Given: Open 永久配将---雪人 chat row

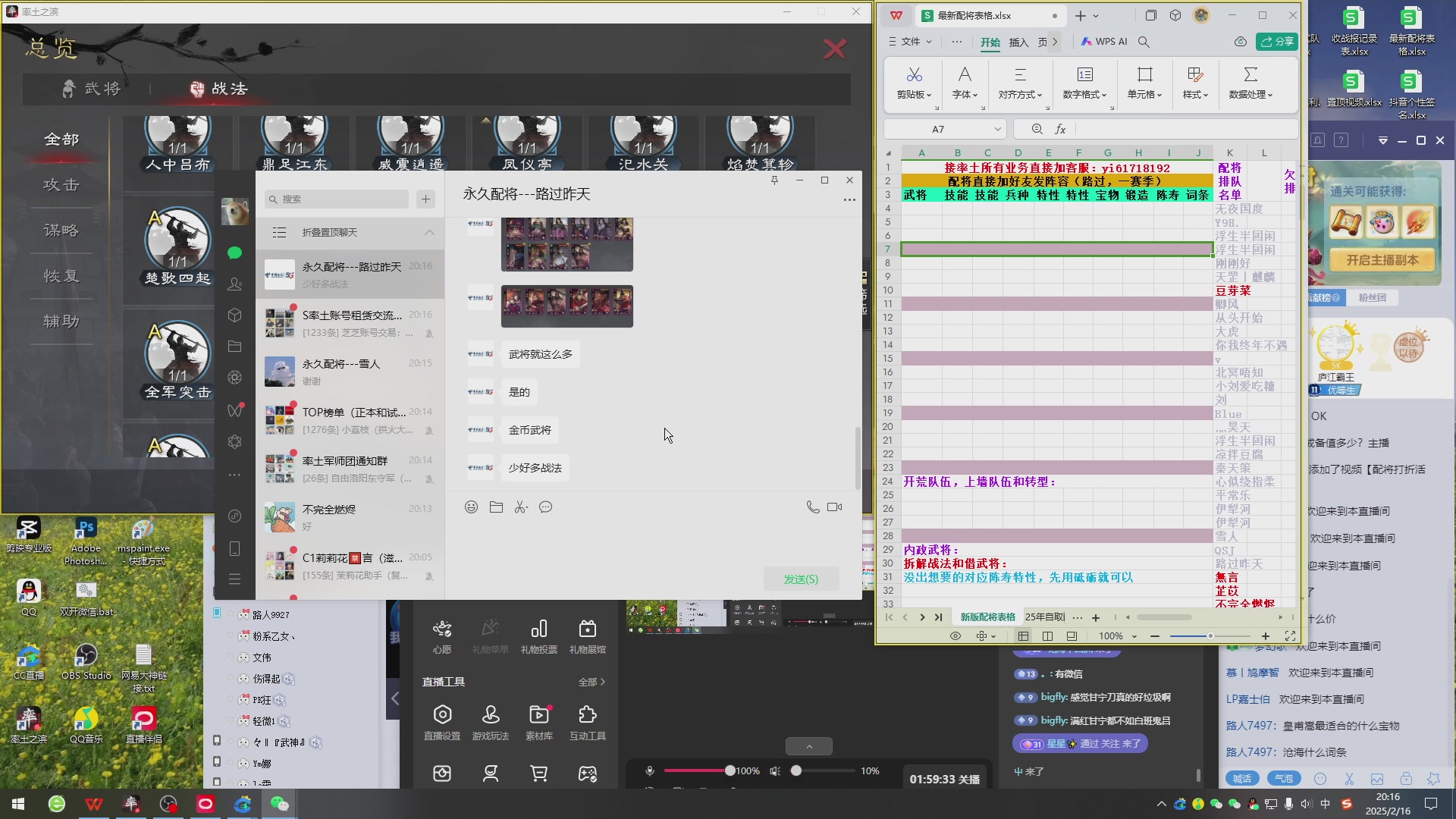Looking at the screenshot, I should click(x=350, y=372).
